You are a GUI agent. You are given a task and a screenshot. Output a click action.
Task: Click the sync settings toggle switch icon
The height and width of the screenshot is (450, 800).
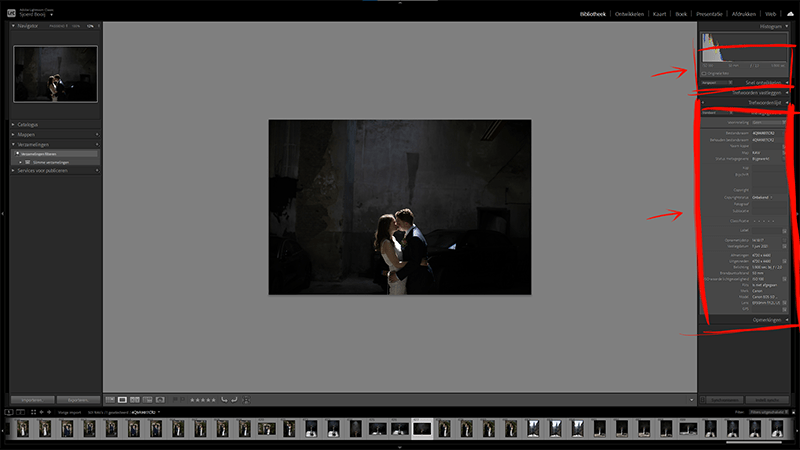[703, 400]
